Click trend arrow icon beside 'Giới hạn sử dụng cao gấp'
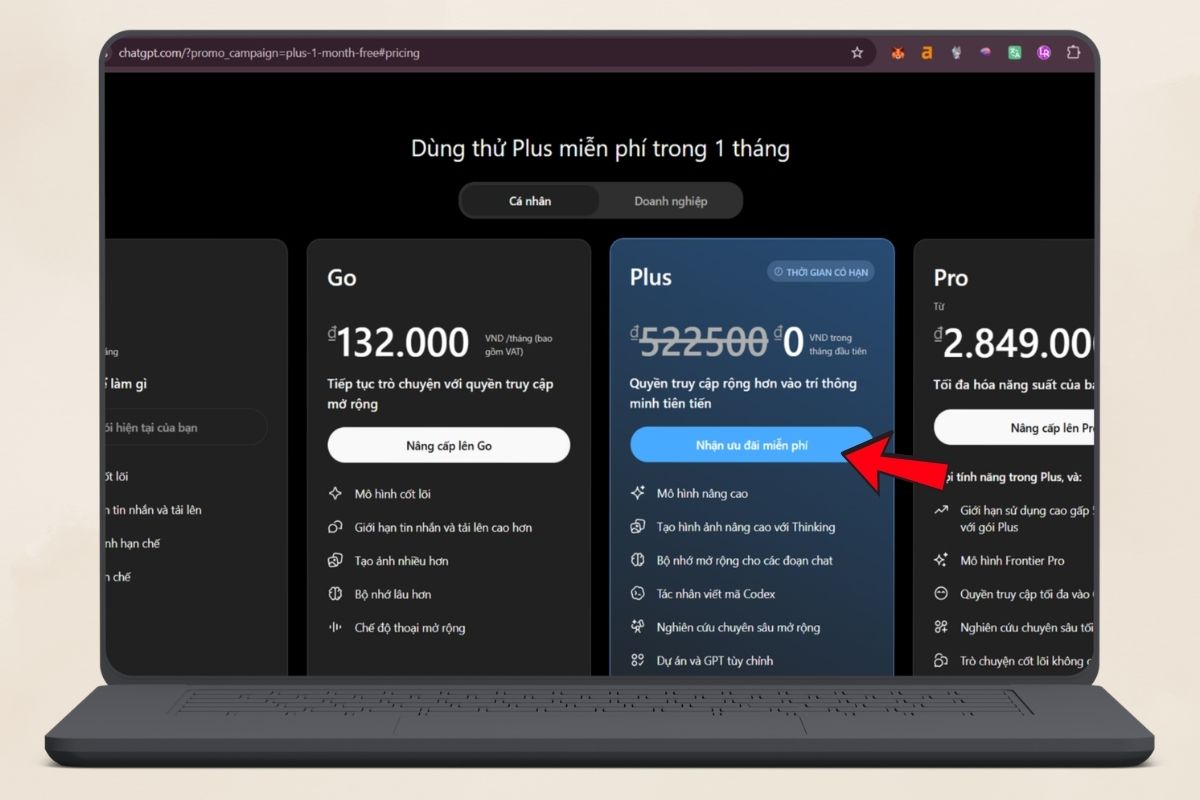The width and height of the screenshot is (1200, 800). click(941, 511)
